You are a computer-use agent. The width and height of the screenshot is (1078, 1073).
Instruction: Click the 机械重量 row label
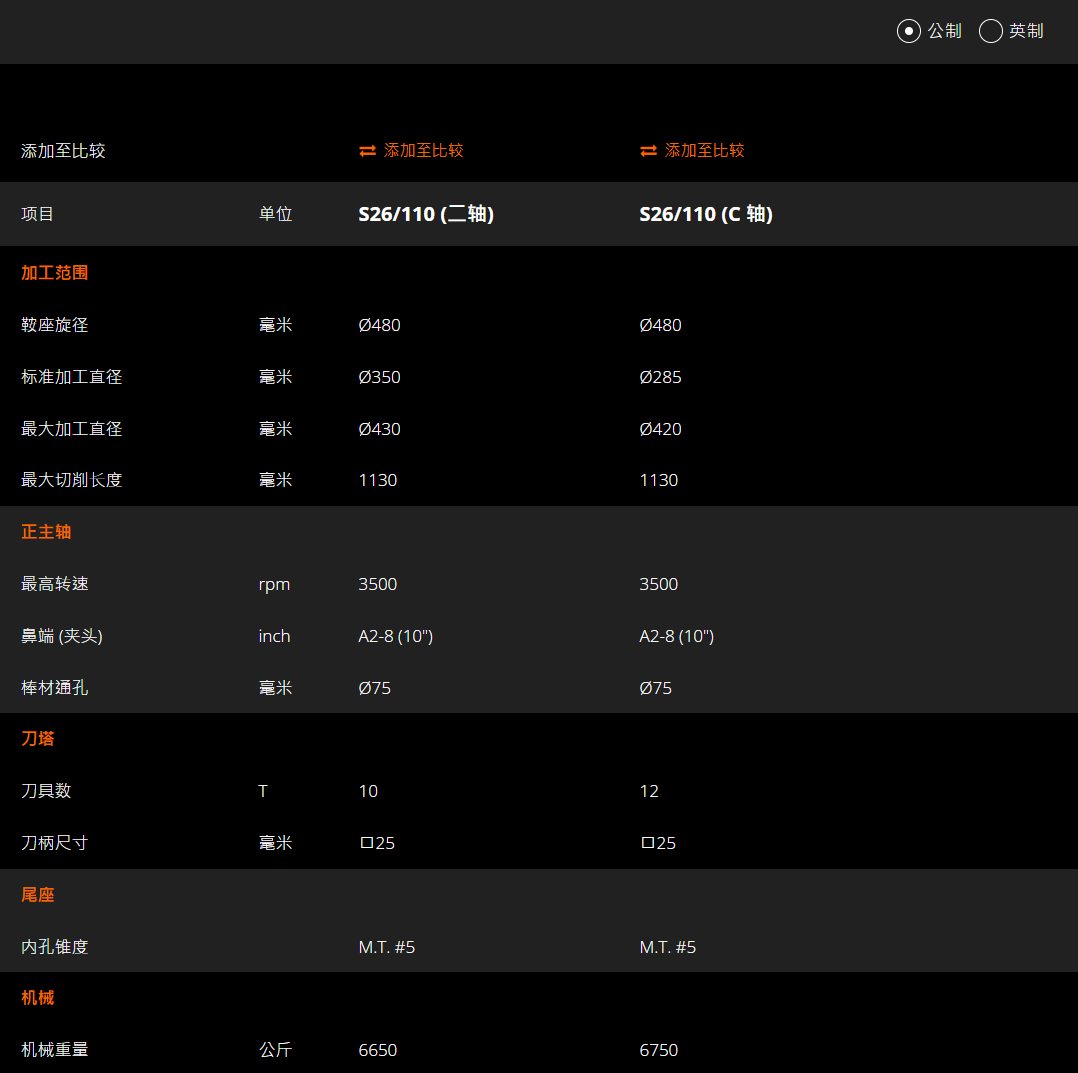pos(54,1050)
